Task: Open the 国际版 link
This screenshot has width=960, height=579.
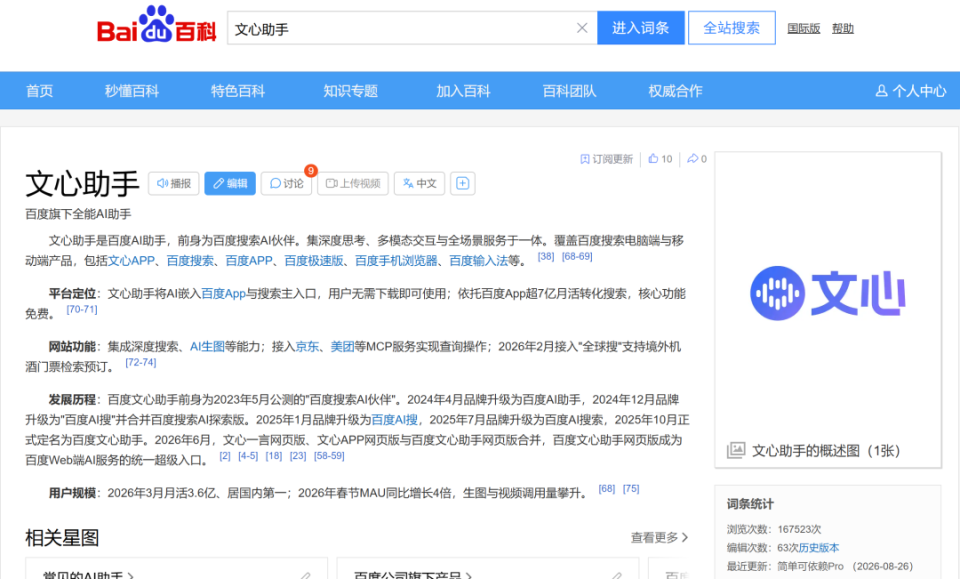Action: [x=803, y=28]
